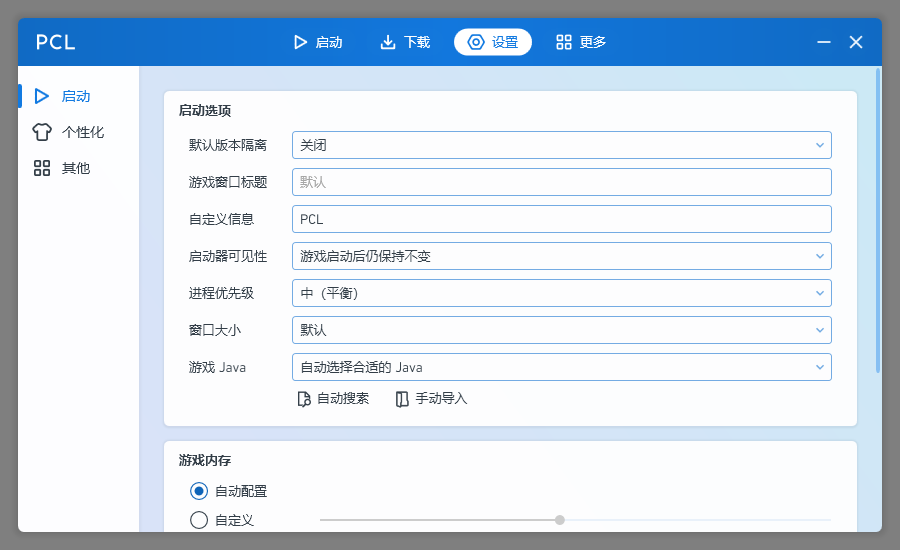Click the file-search icon beside 自动搜索

pos(304,399)
